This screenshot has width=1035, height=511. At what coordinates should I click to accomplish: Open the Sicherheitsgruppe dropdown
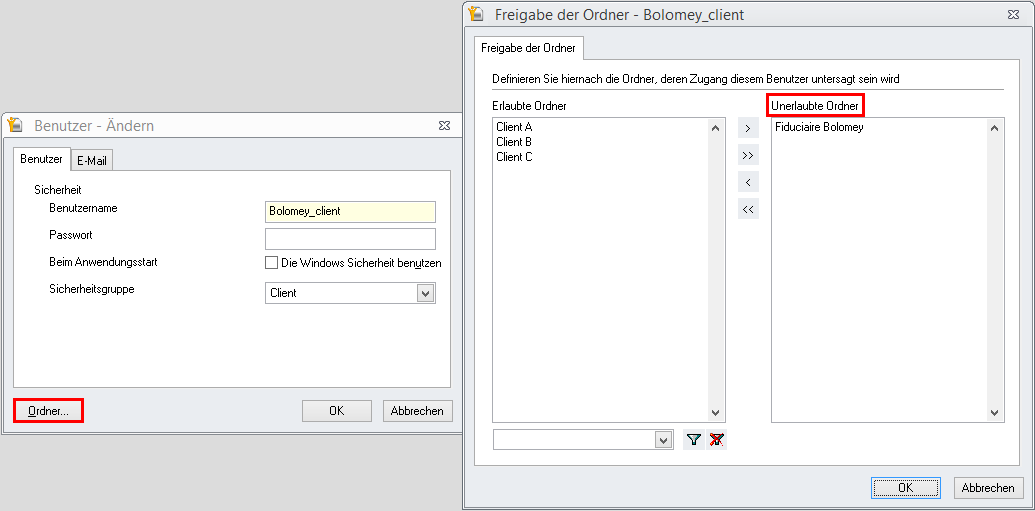pos(425,294)
